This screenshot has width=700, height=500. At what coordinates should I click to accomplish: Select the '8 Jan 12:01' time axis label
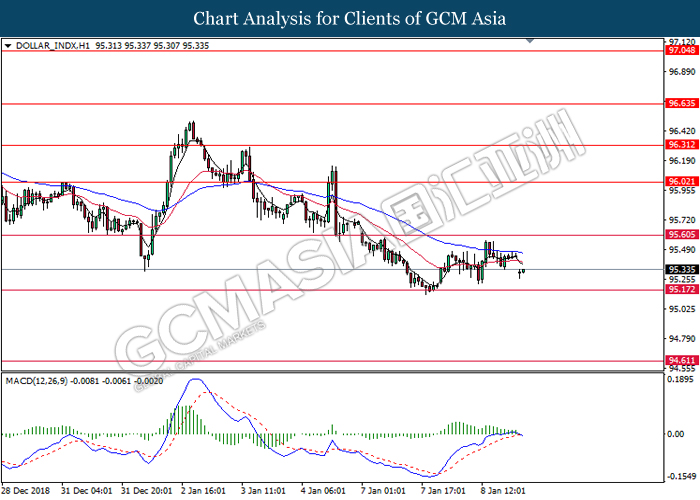(x=503, y=492)
